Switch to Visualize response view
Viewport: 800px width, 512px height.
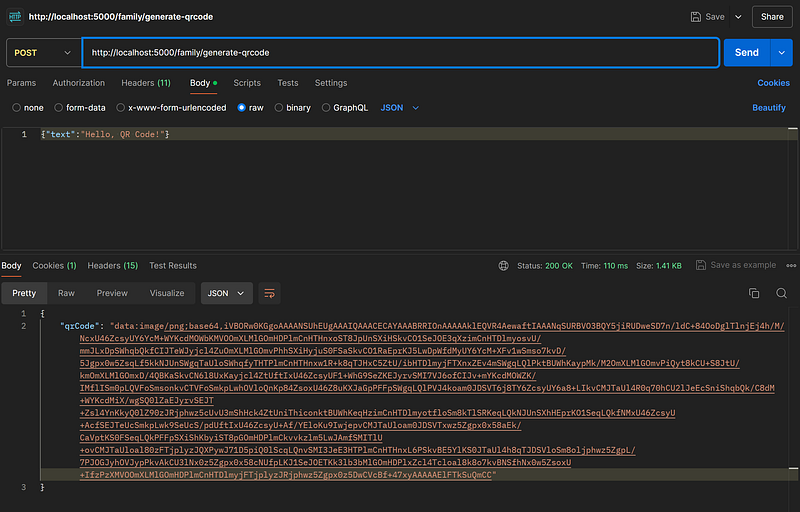(x=167, y=293)
